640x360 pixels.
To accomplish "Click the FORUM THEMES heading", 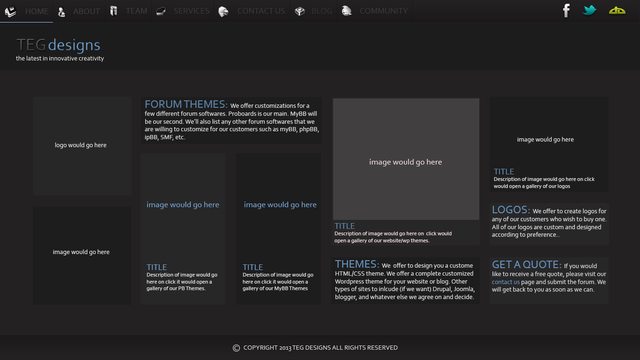I will 186,104.
